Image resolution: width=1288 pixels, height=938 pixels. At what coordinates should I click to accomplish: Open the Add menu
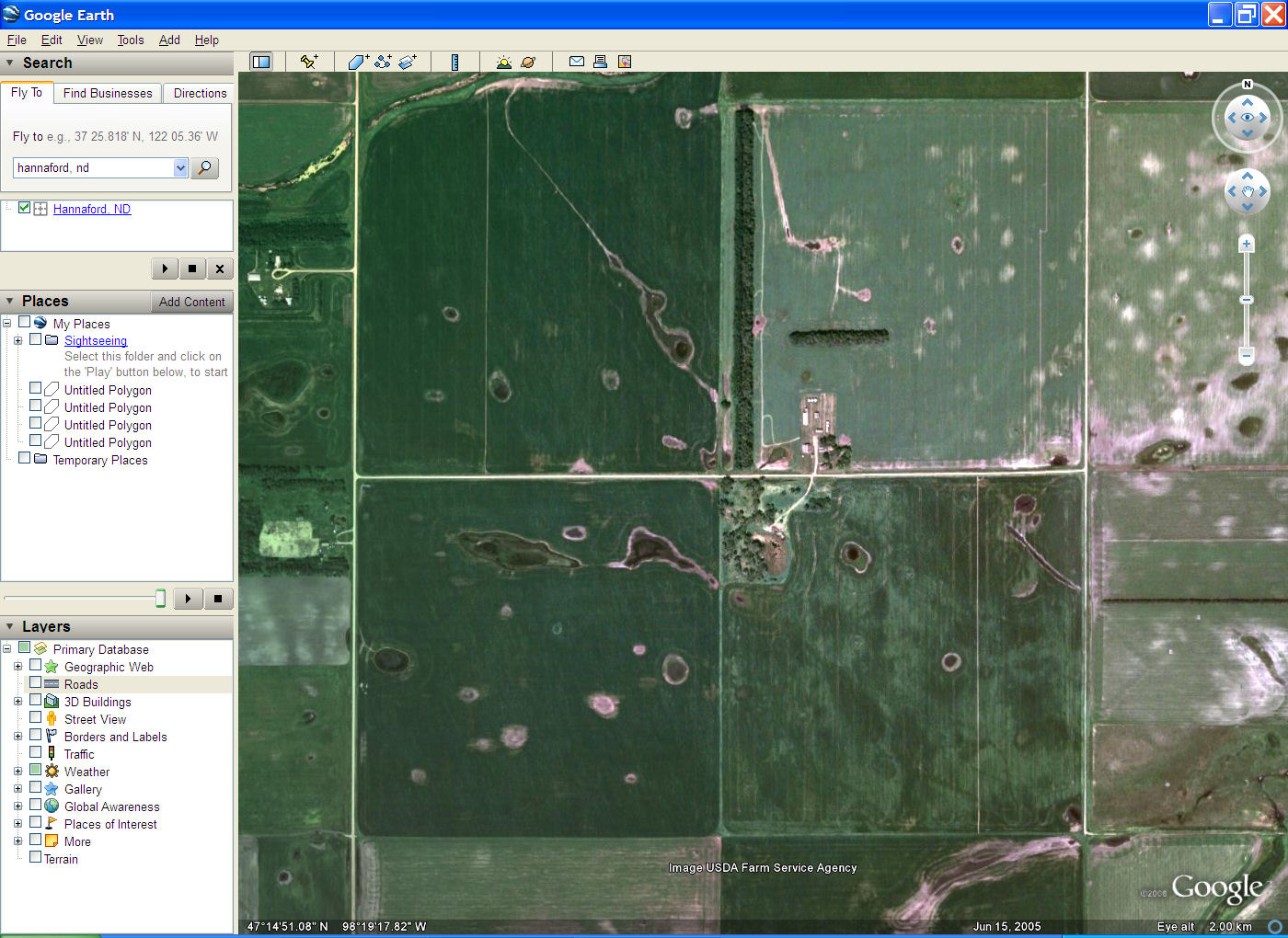coord(169,40)
